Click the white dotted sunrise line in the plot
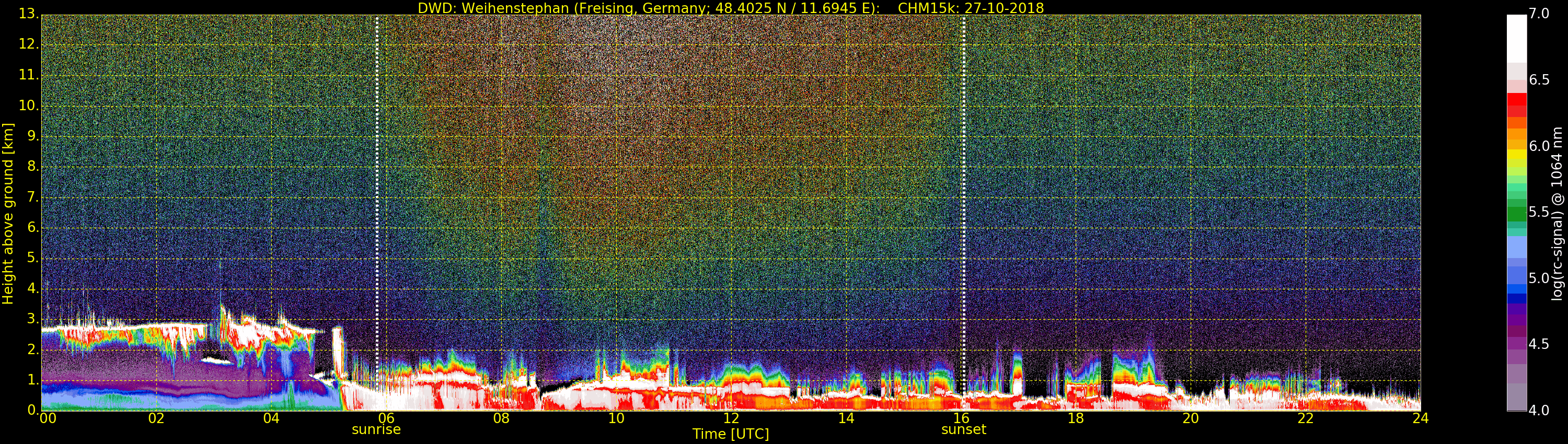This screenshot has width=1568, height=444. [377, 182]
